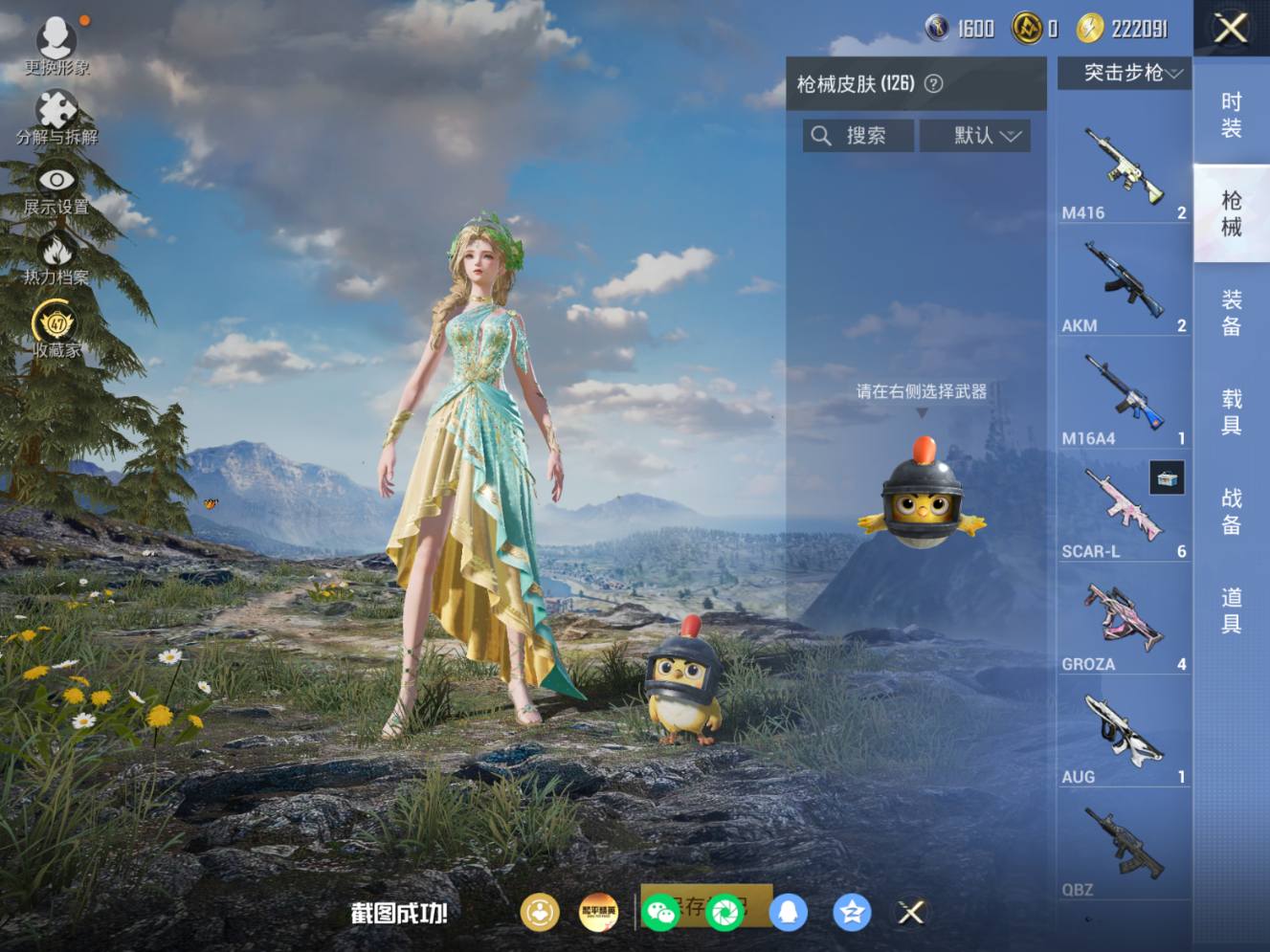Select the QBZ weapon entry
Image resolution: width=1270 pixels, height=952 pixels.
point(1125,846)
